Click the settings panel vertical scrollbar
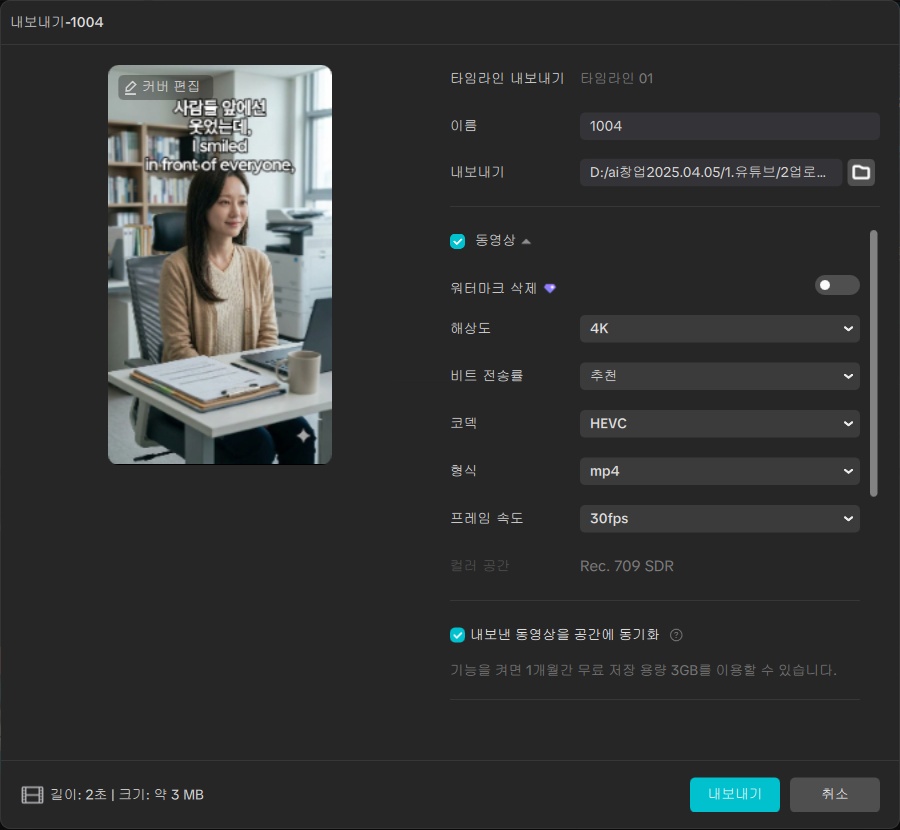Viewport: 900px width, 830px height. tap(874, 363)
